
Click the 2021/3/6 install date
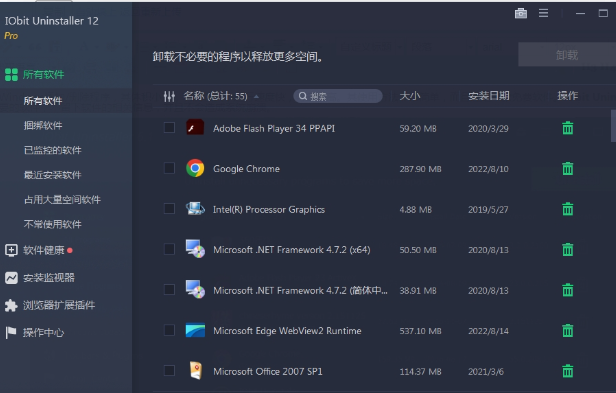(486, 371)
